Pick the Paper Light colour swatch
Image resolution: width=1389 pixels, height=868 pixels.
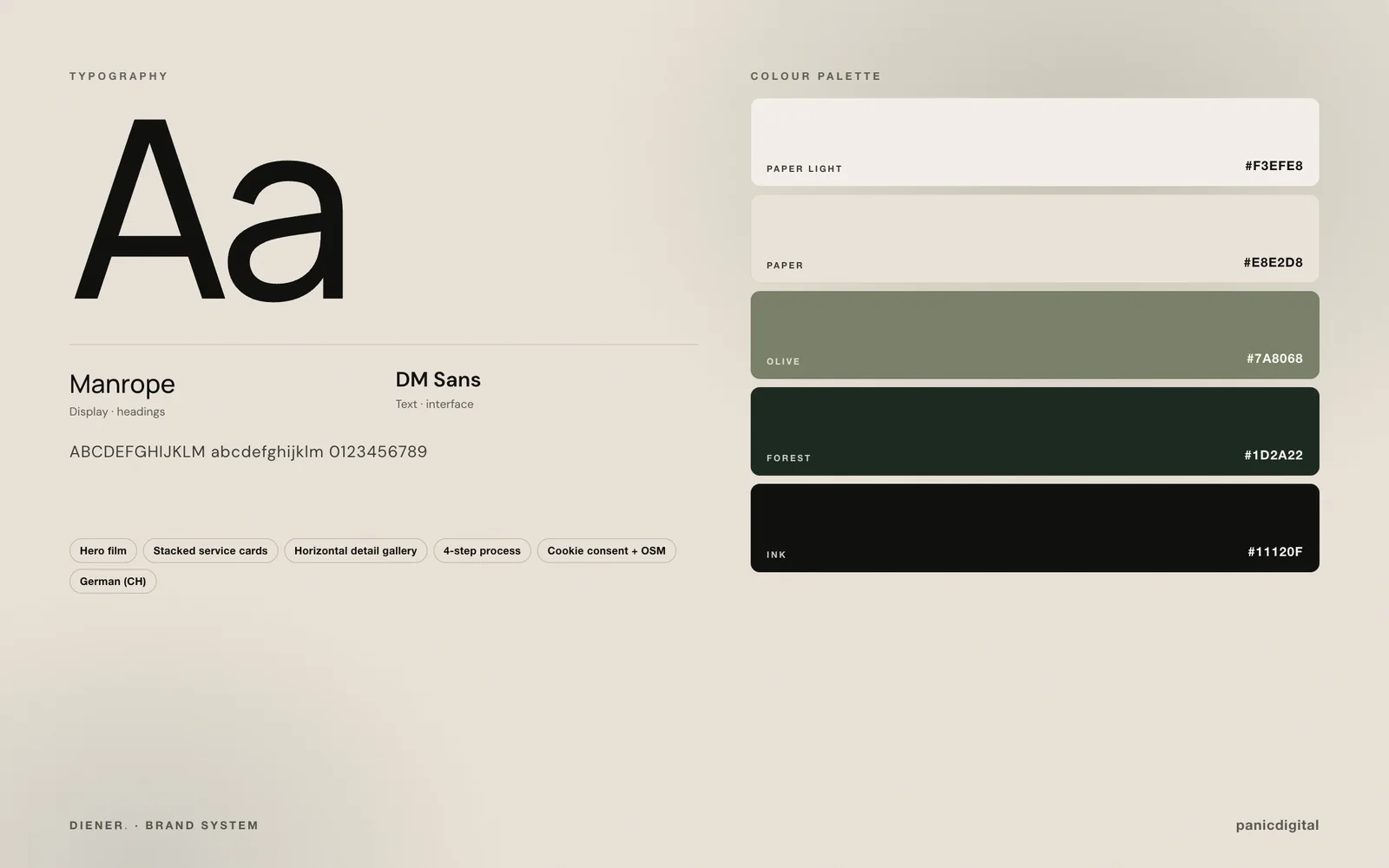coord(1035,141)
